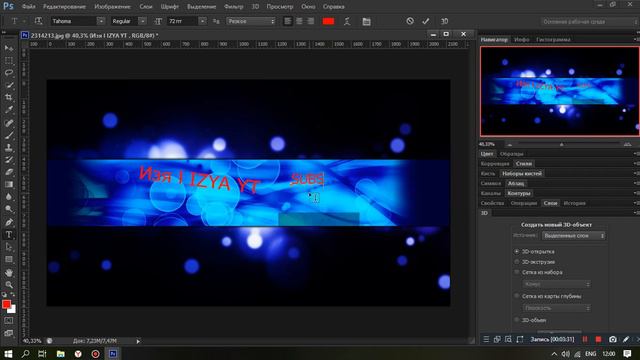Viewport: 640px width, 360px height.
Task: Select the Dodge tool
Action: (9, 209)
